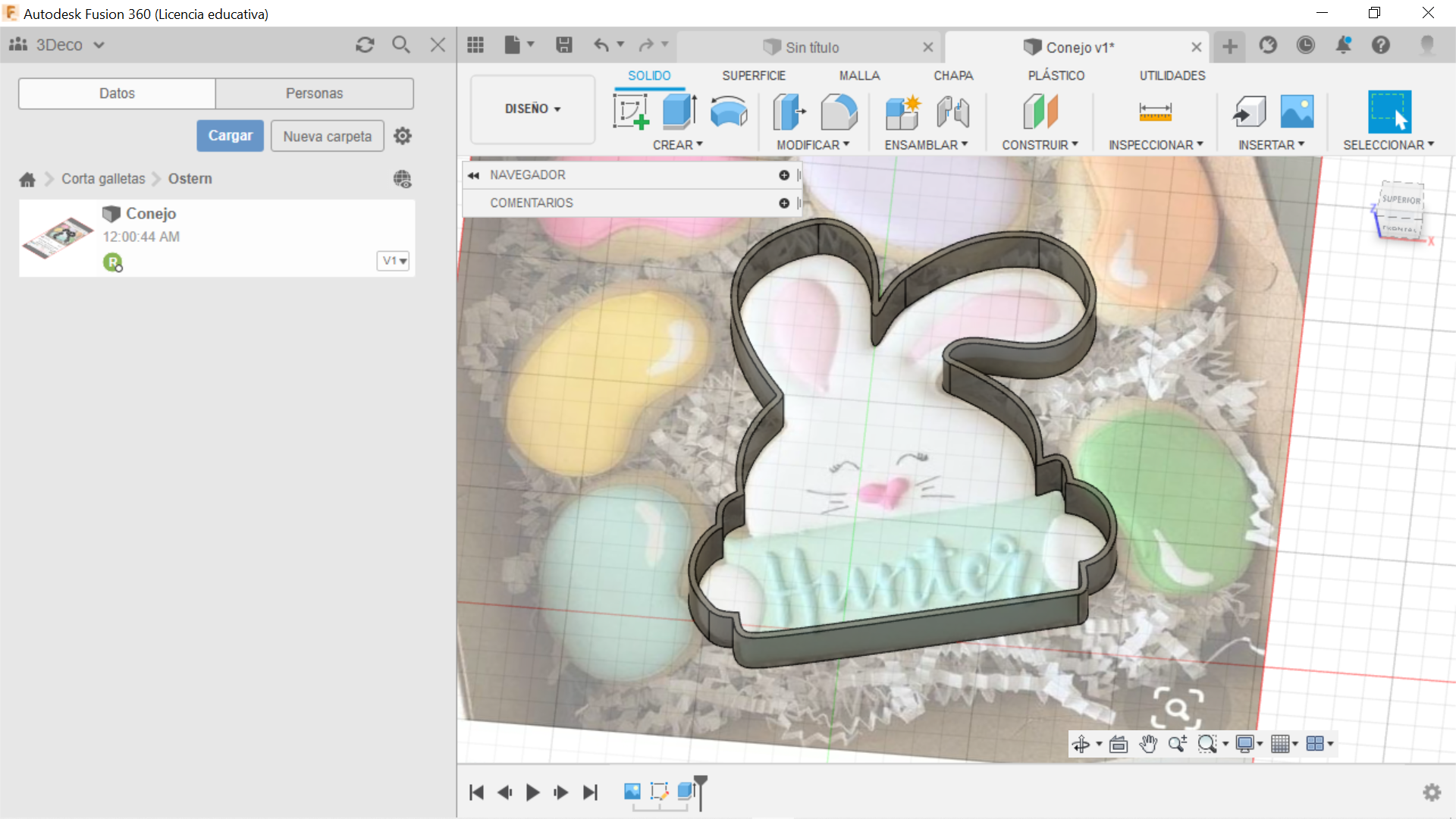Image resolution: width=1456 pixels, height=819 pixels.
Task: Choose the Press Pull modify icon
Action: pyautogui.click(x=789, y=112)
